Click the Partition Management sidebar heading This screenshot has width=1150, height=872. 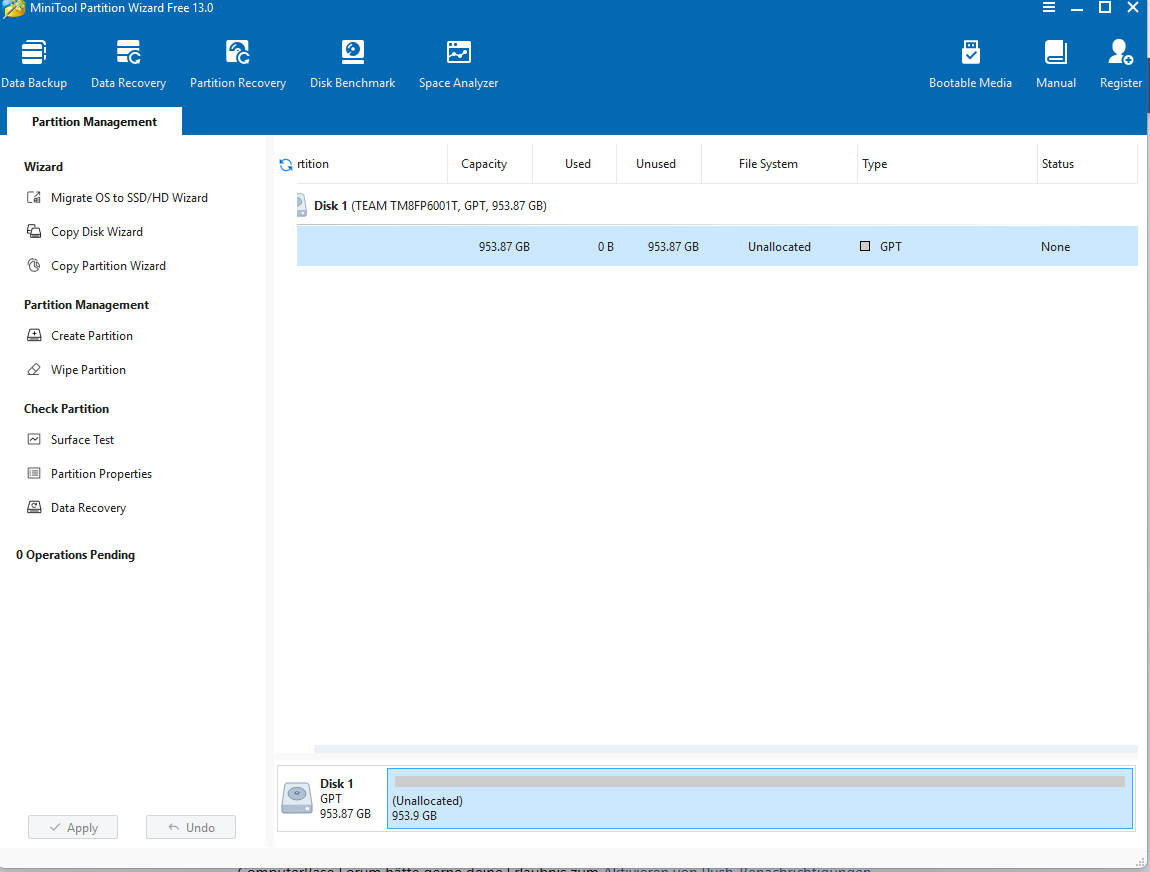point(86,304)
